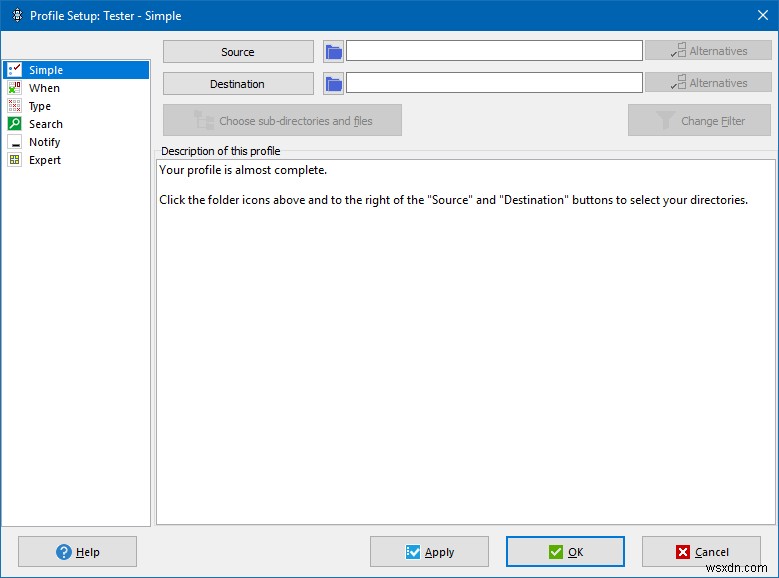
Task: Focus the Destination path input field
Action: click(x=494, y=83)
